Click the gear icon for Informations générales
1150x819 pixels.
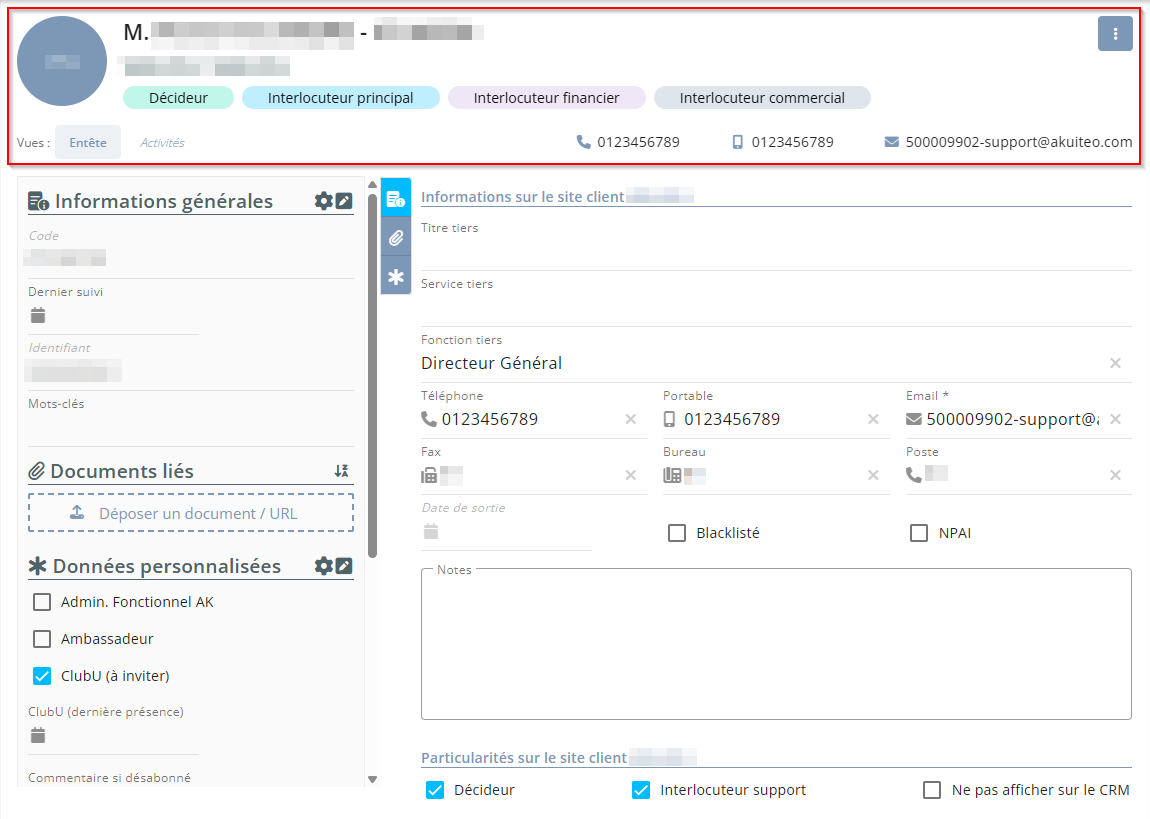[x=323, y=201]
